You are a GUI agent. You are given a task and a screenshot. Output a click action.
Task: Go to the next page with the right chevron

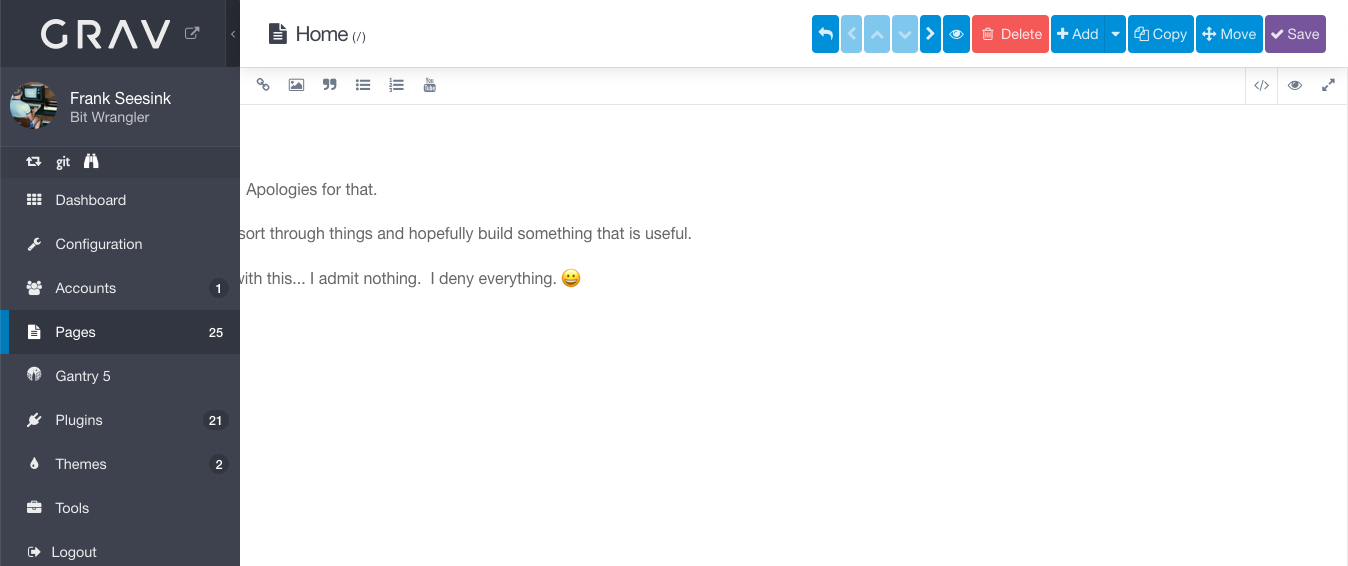coord(930,34)
